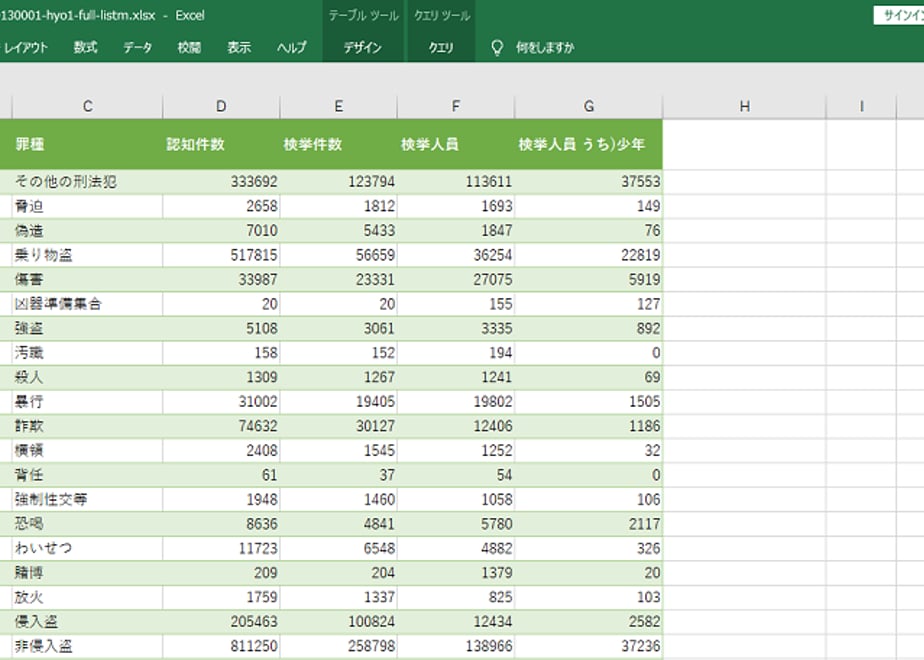This screenshot has width=924, height=660.
Task: Select the 詐欺 row label cell
Action: click(87, 426)
